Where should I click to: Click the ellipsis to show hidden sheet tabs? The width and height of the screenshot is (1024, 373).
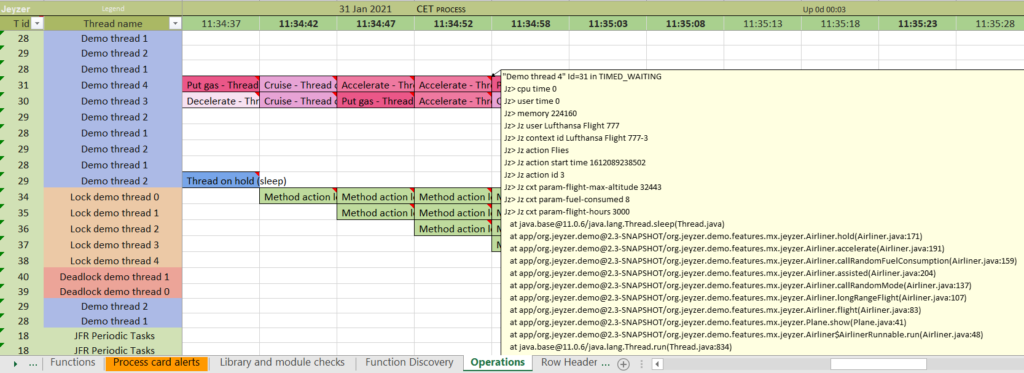pyautogui.click(x=33, y=364)
